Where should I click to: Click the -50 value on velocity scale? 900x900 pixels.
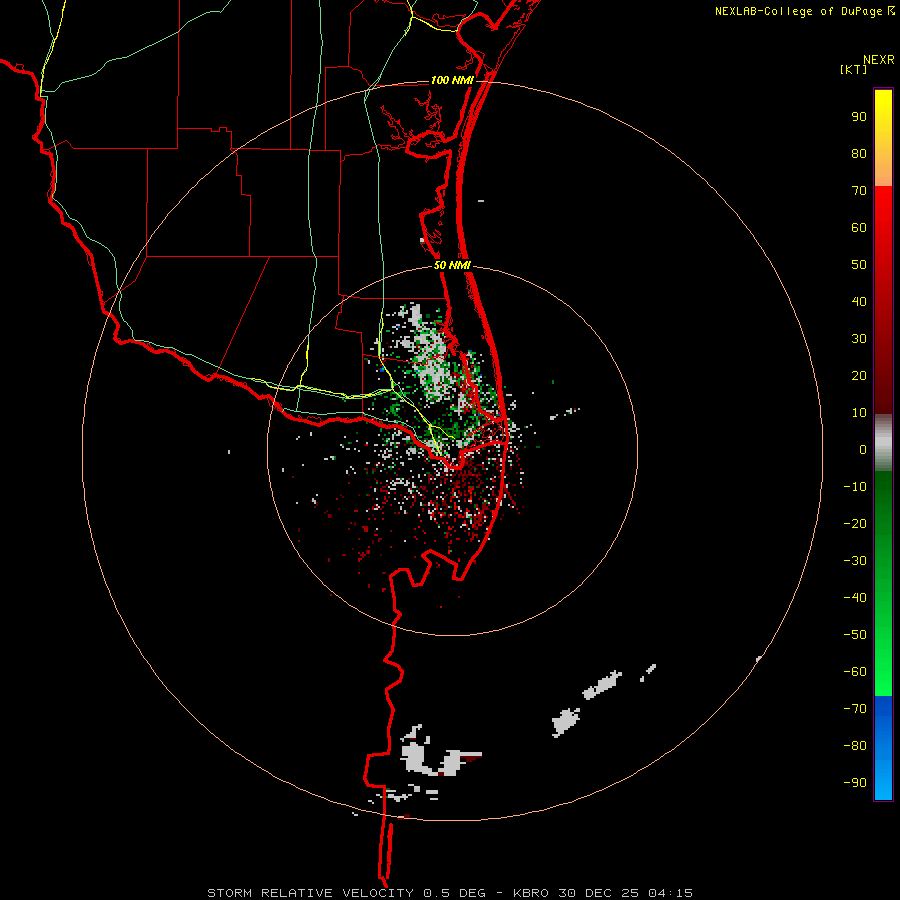tap(855, 634)
